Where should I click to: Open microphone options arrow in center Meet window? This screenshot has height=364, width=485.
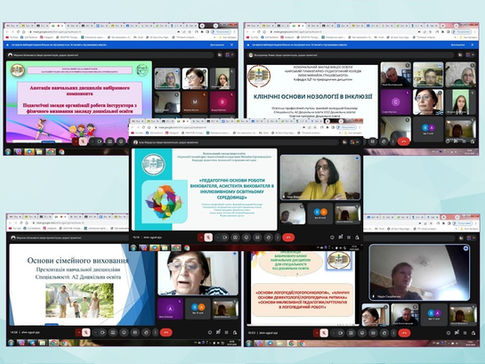coord(201,237)
